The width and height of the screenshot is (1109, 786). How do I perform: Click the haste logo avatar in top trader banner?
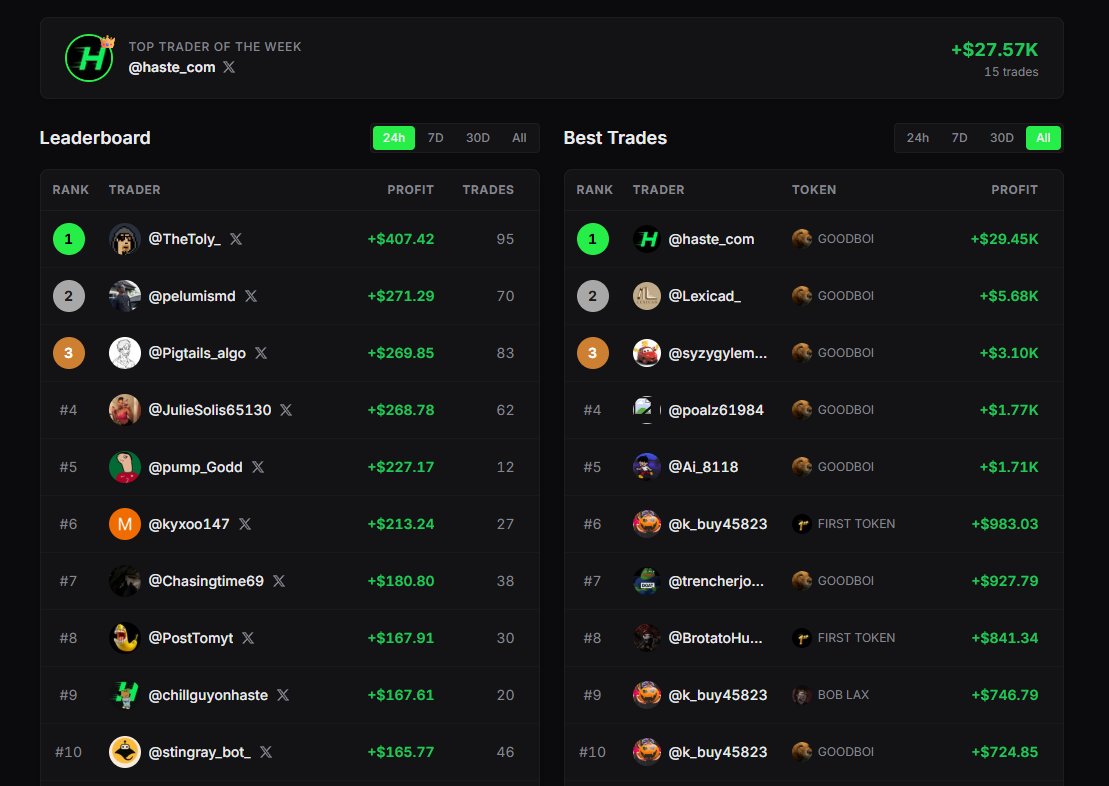[89, 58]
